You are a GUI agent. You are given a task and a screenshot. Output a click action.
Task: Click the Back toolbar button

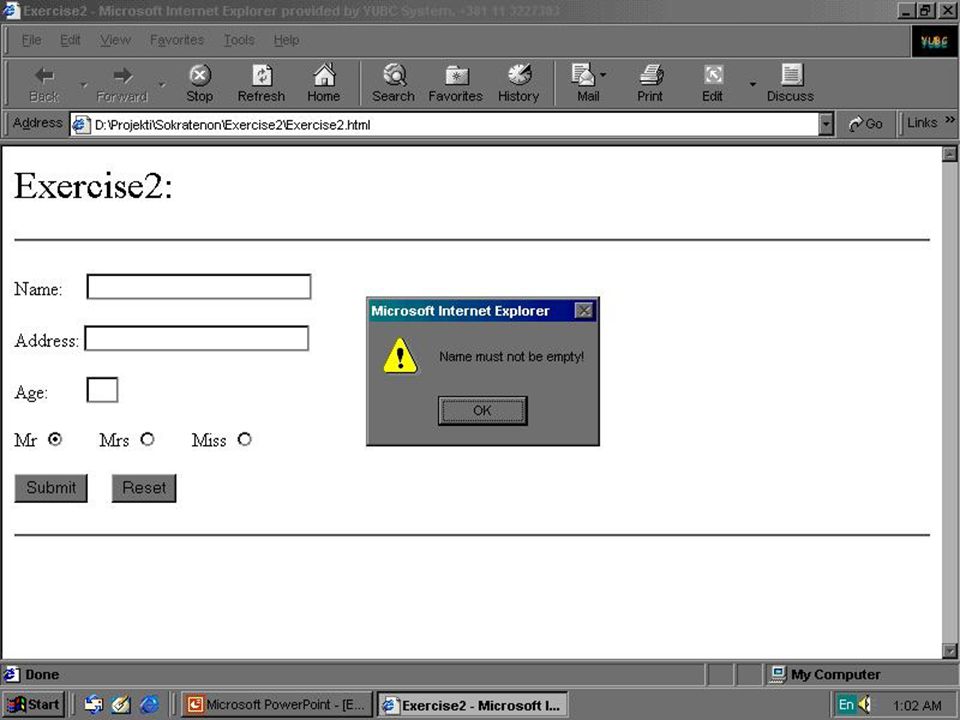coord(45,84)
